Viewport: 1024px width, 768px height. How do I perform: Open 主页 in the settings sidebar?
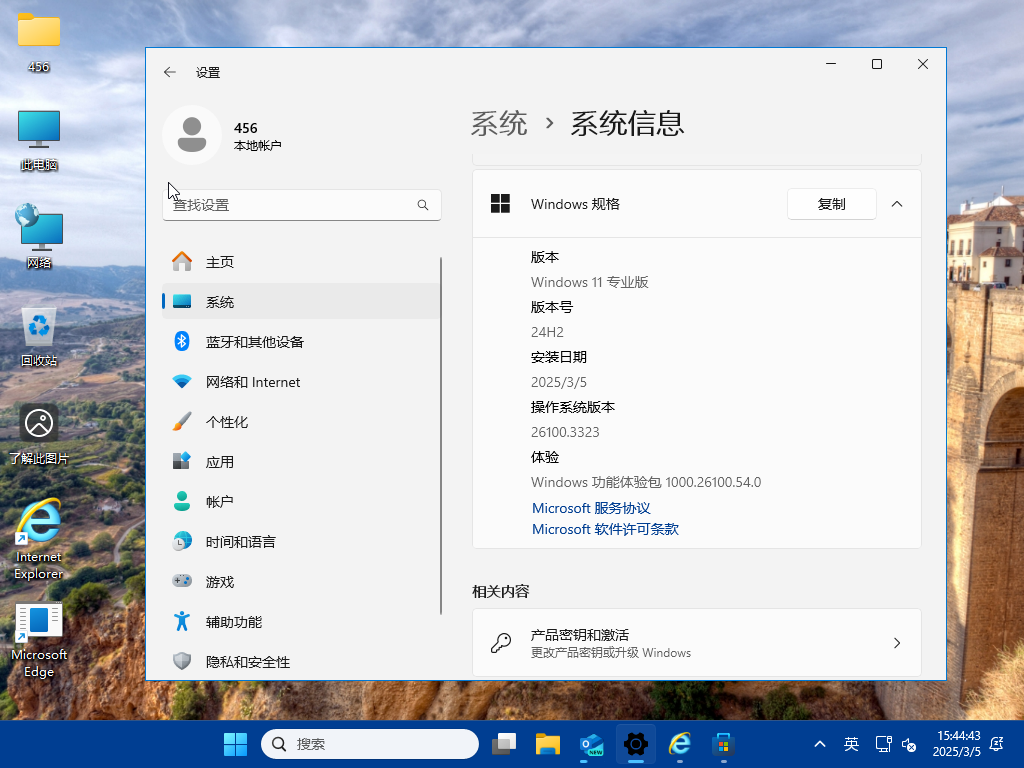tap(302, 262)
